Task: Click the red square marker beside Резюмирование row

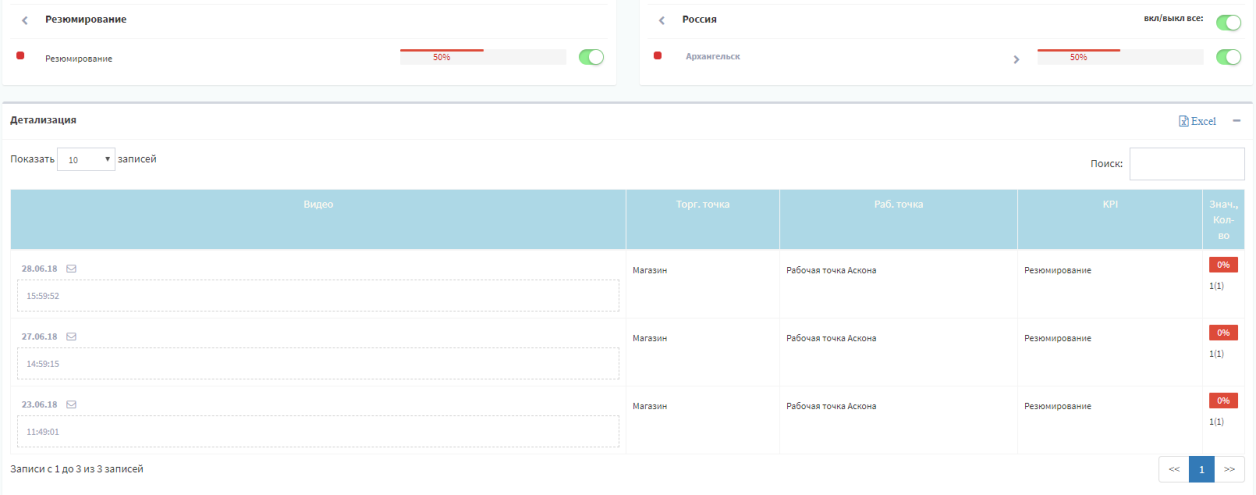Action: click(x=20, y=56)
